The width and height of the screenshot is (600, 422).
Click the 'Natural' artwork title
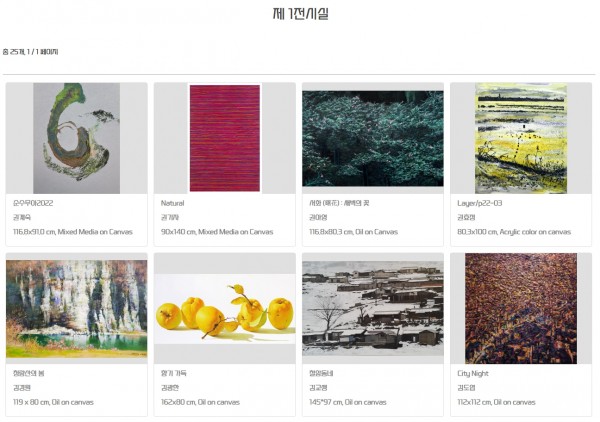(x=172, y=203)
